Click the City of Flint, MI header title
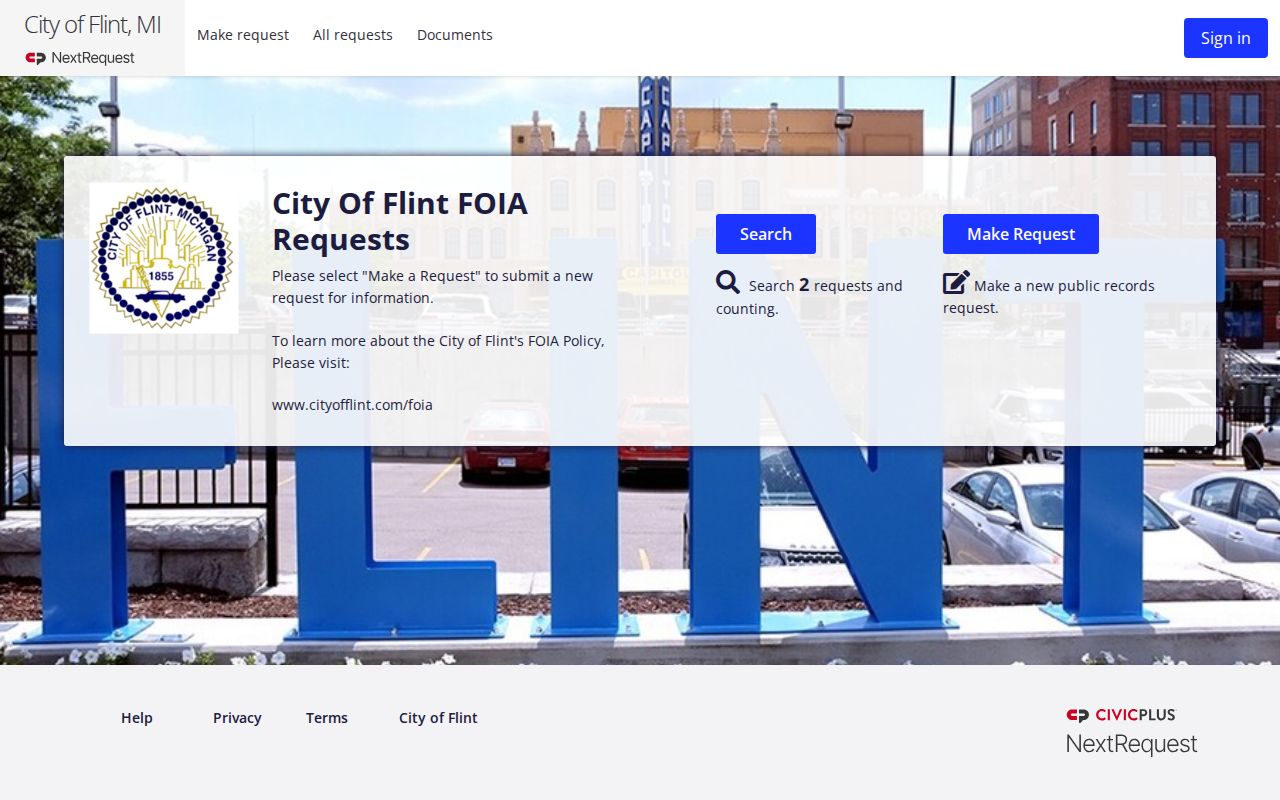This screenshot has height=800, width=1280. pos(92,25)
